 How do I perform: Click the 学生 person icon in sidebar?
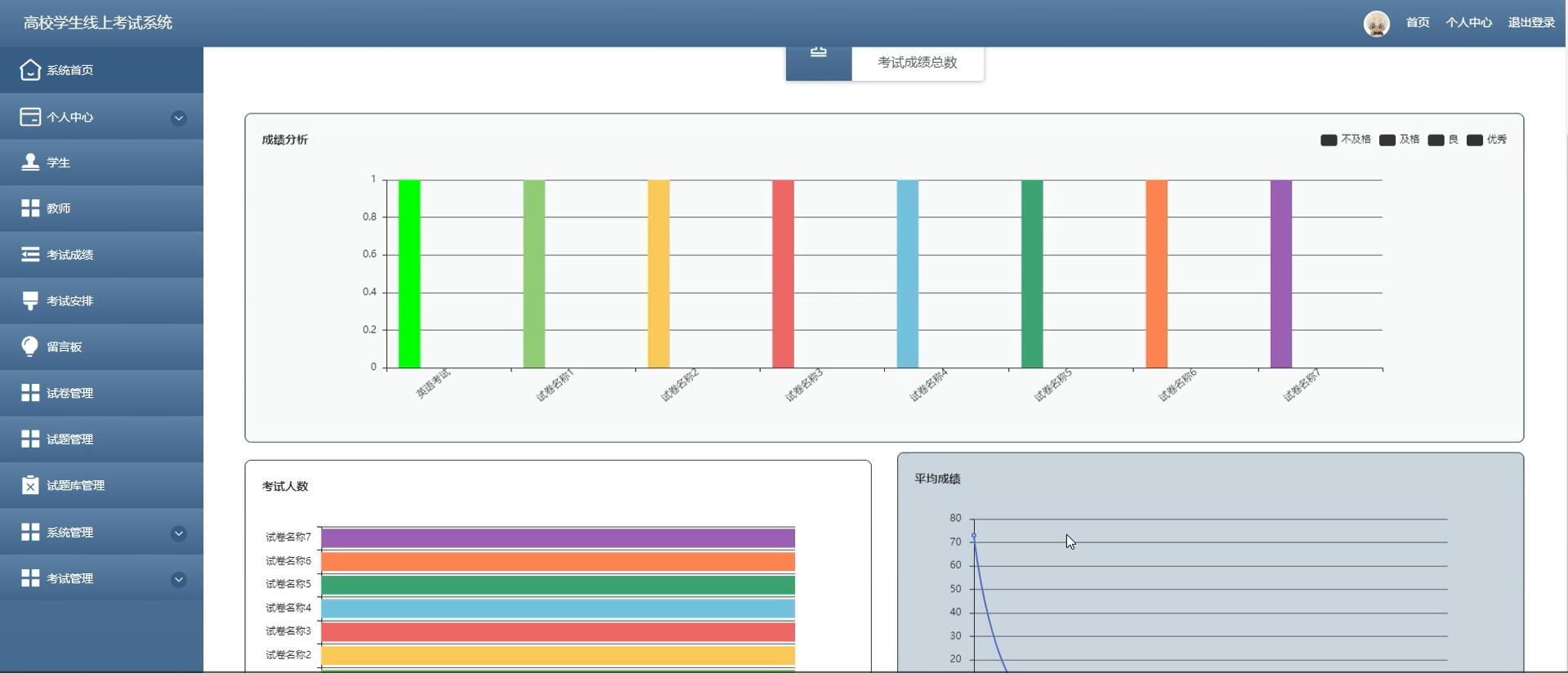[30, 162]
